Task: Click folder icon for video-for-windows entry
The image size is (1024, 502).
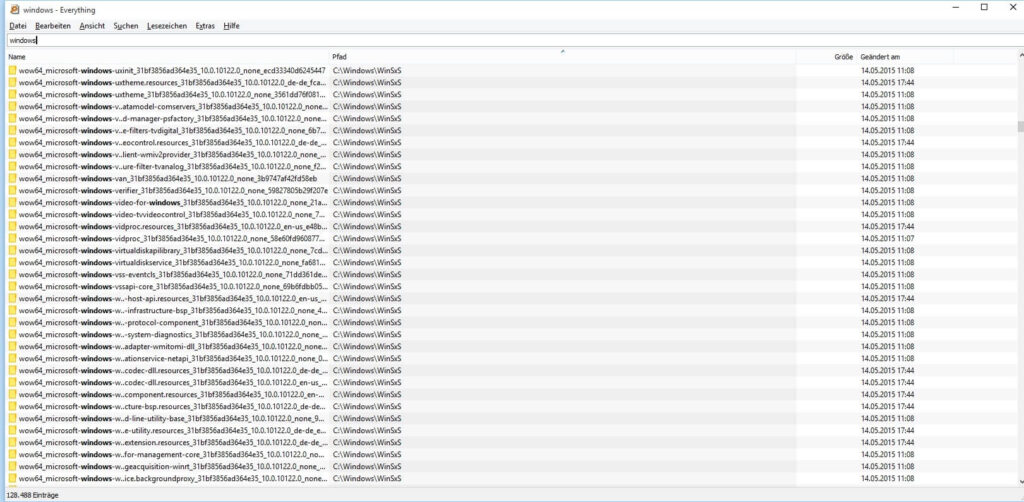Action: coord(12,202)
